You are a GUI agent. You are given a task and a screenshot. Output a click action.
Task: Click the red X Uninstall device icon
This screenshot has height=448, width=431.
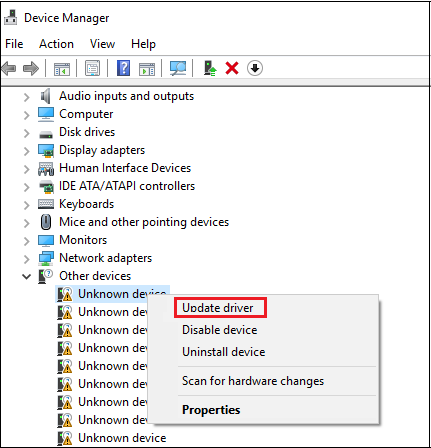(232, 68)
